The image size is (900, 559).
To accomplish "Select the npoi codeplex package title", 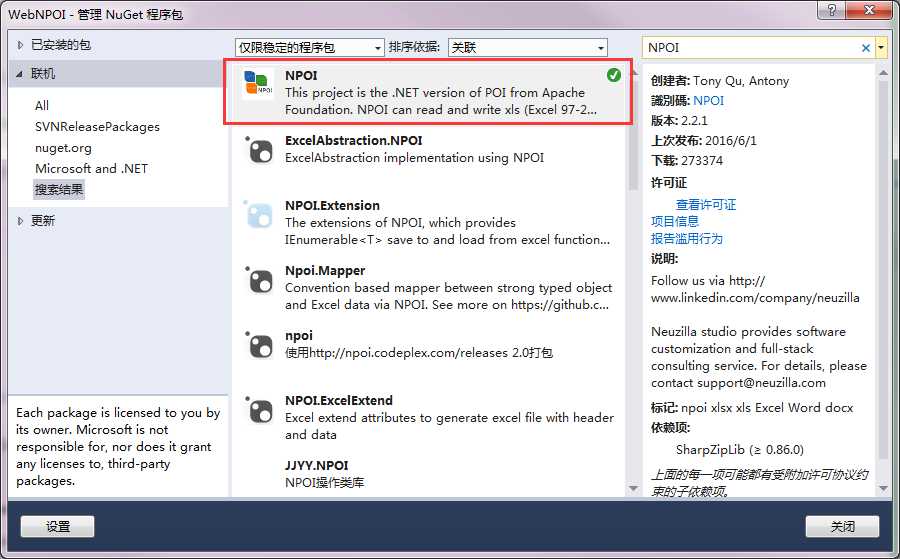I will pyautogui.click(x=299, y=336).
